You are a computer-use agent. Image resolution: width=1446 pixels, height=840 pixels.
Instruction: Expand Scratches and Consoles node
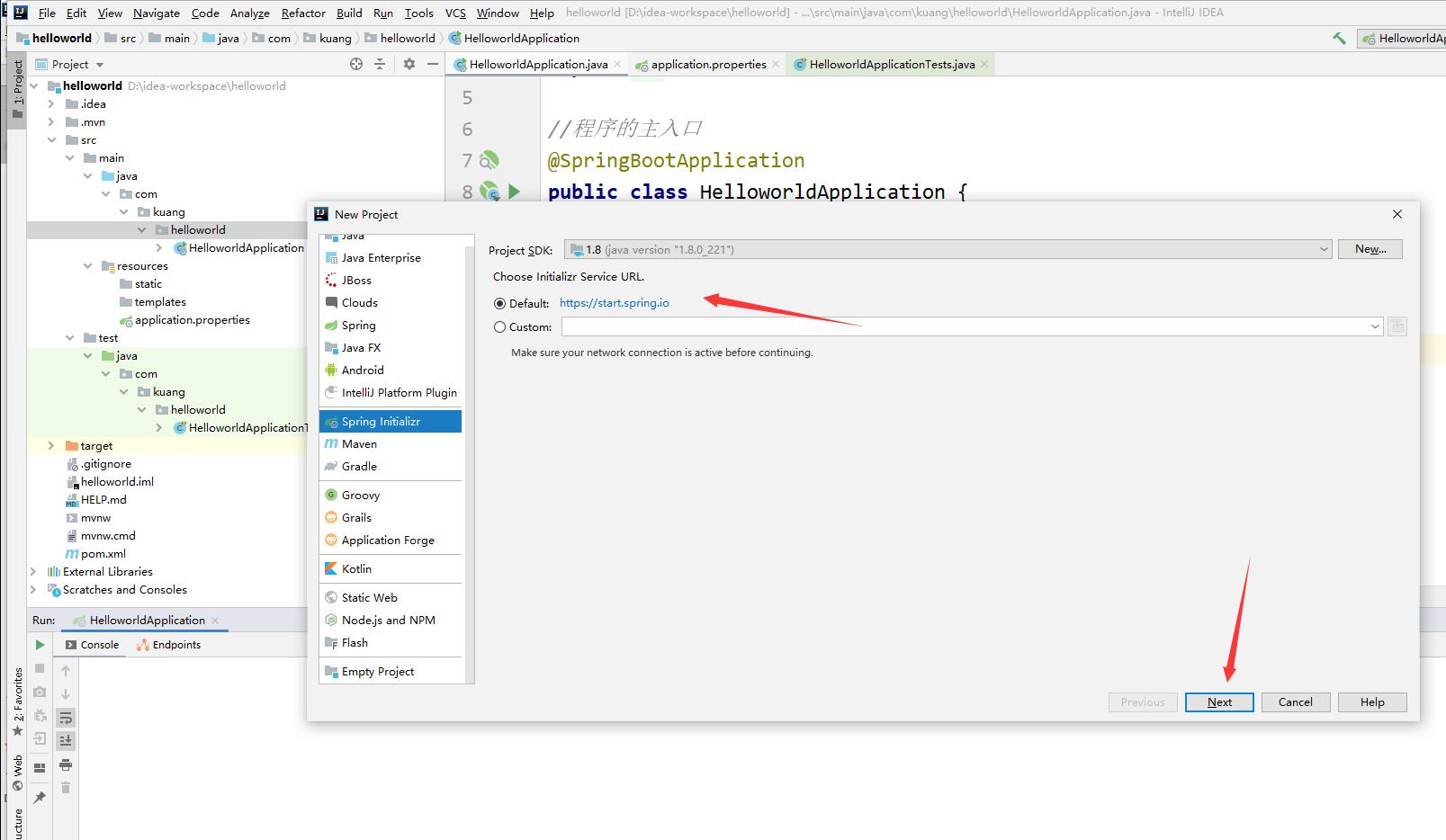[x=33, y=590]
